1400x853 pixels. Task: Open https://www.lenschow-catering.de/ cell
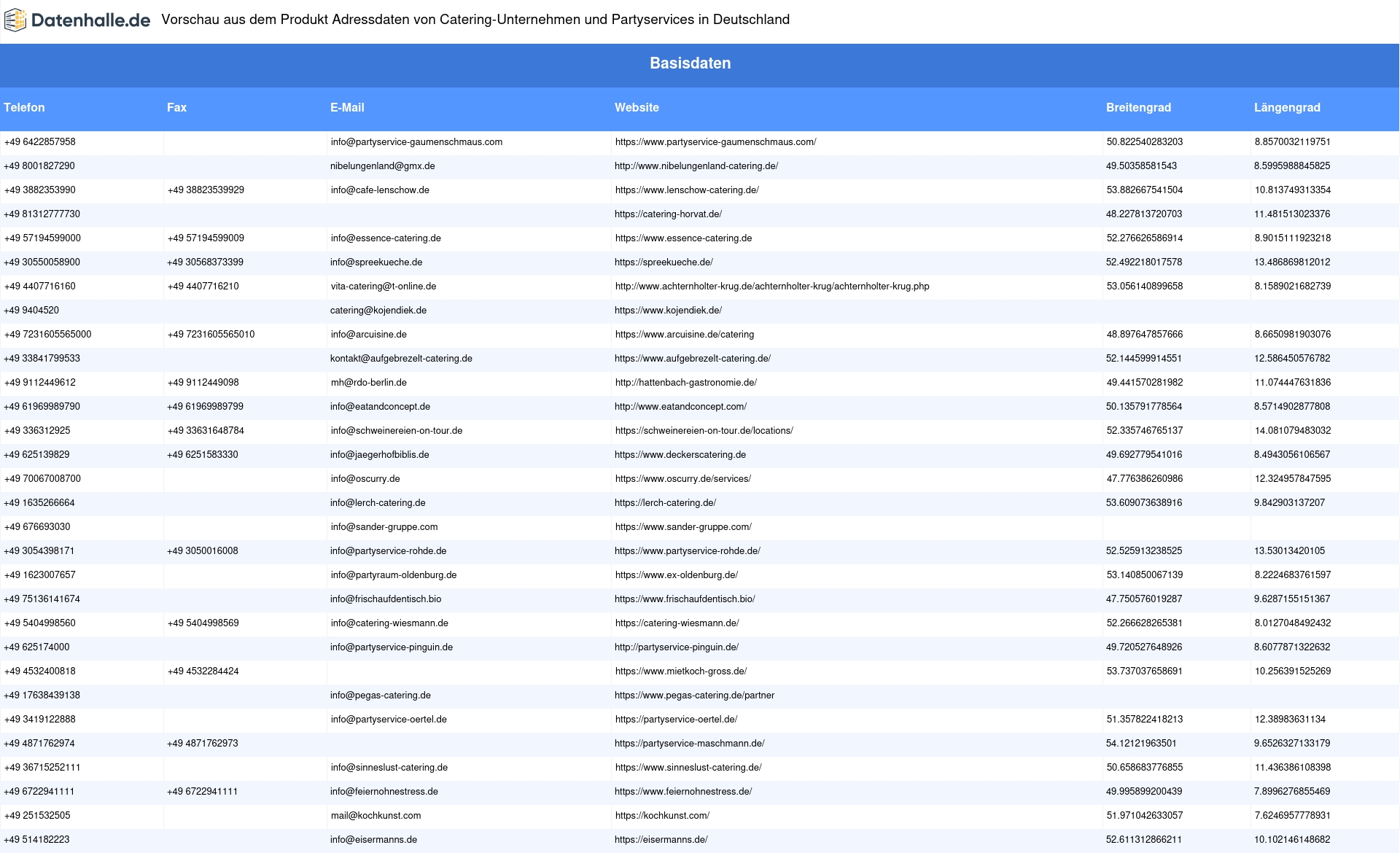coord(687,190)
